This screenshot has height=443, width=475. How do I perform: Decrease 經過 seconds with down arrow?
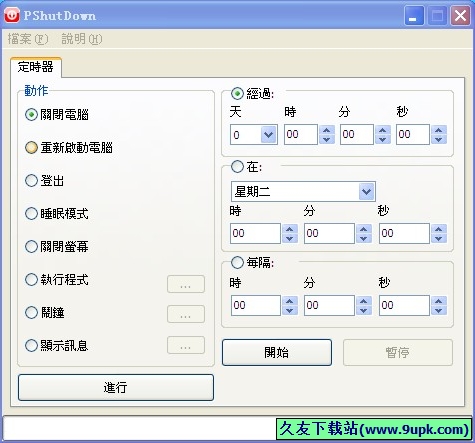click(x=439, y=139)
